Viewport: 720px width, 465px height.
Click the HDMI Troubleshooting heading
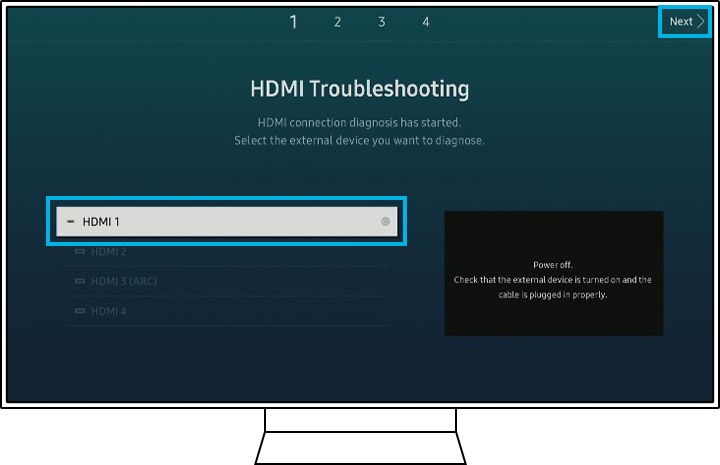(359, 89)
